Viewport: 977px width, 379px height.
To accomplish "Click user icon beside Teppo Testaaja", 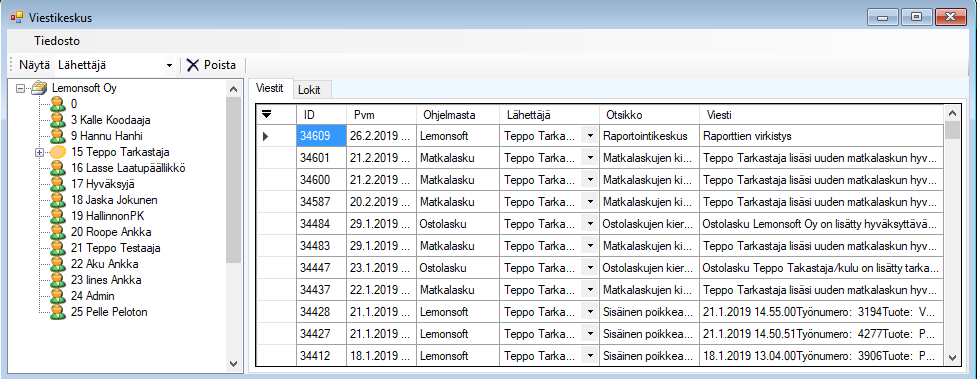I will pos(57,248).
